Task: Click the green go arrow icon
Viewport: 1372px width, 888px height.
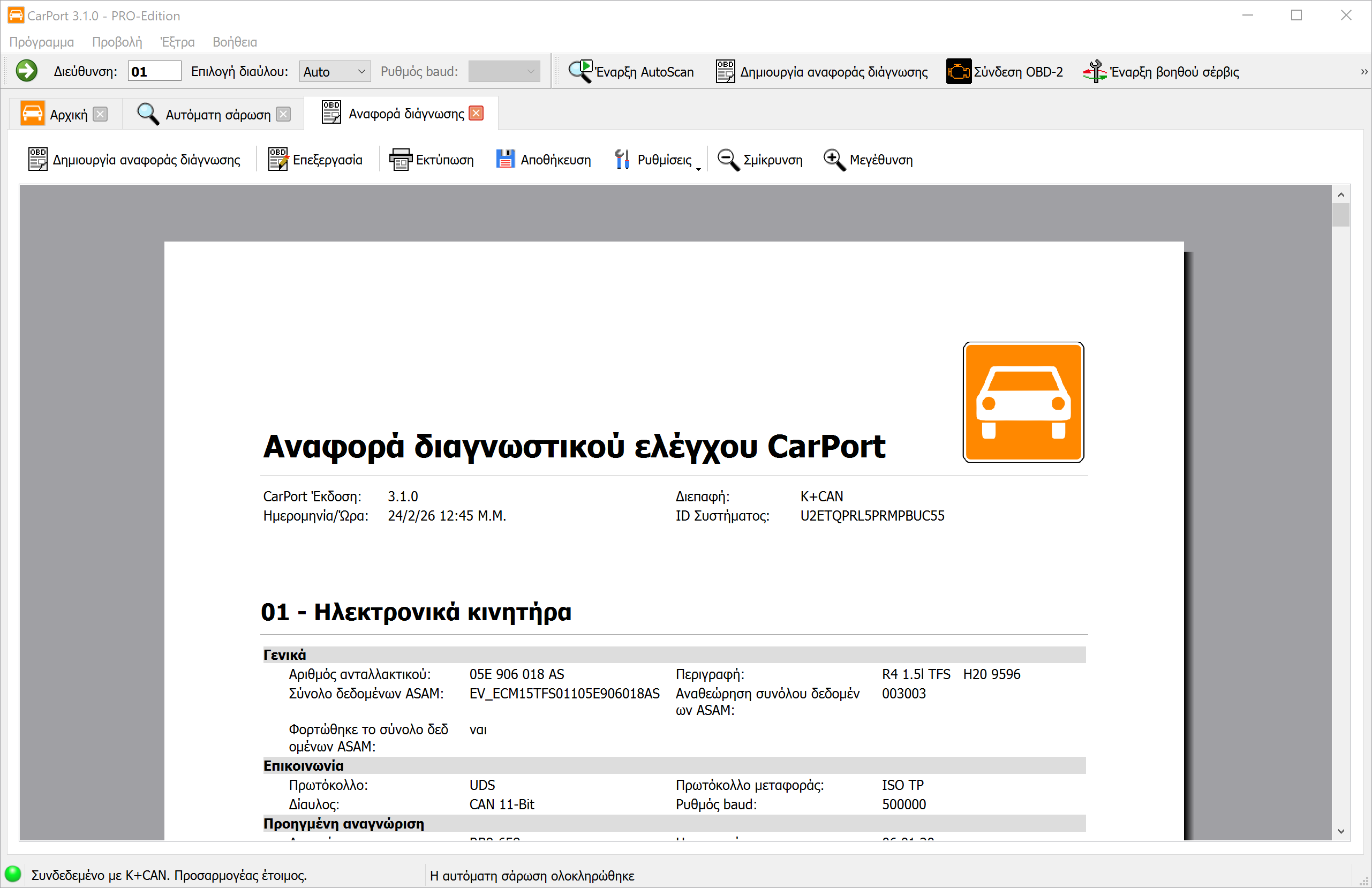Action: [x=26, y=71]
